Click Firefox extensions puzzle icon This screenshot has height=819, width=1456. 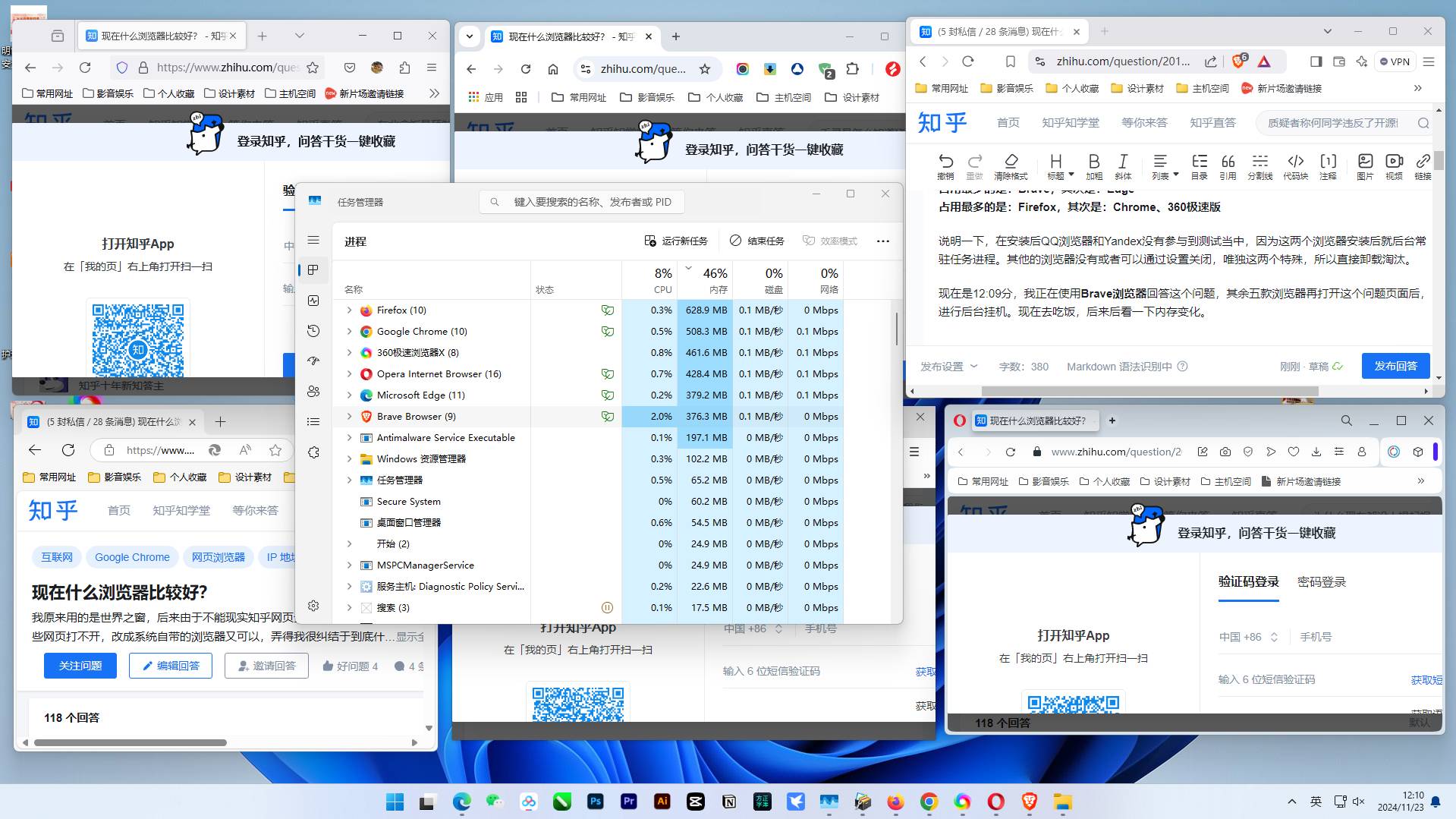(x=404, y=68)
